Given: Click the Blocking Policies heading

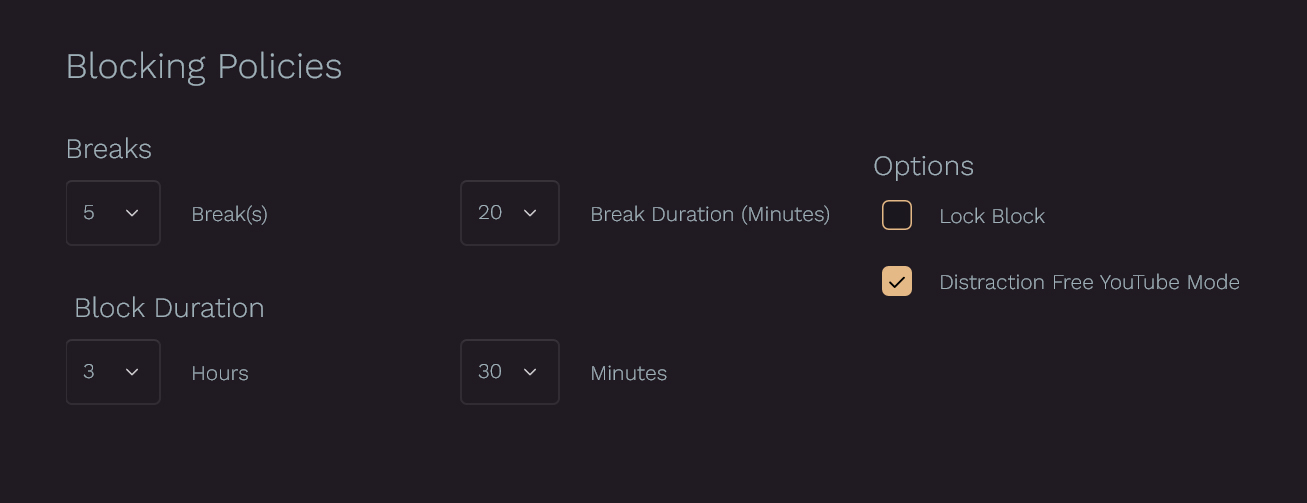Looking at the screenshot, I should coord(204,67).
